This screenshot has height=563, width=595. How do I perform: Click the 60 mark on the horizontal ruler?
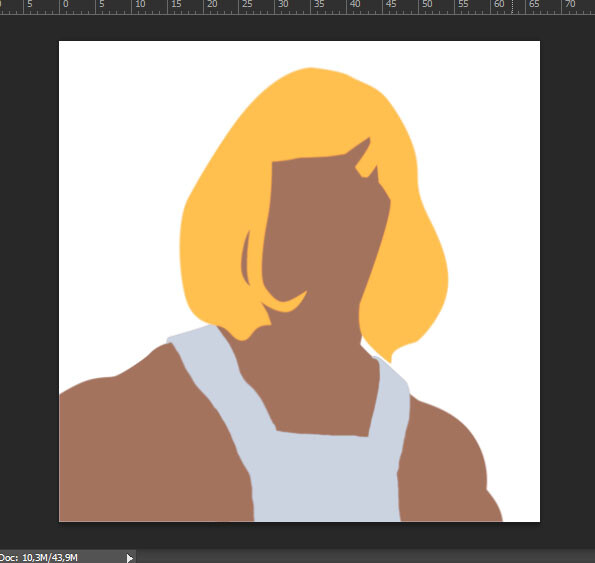499,4
